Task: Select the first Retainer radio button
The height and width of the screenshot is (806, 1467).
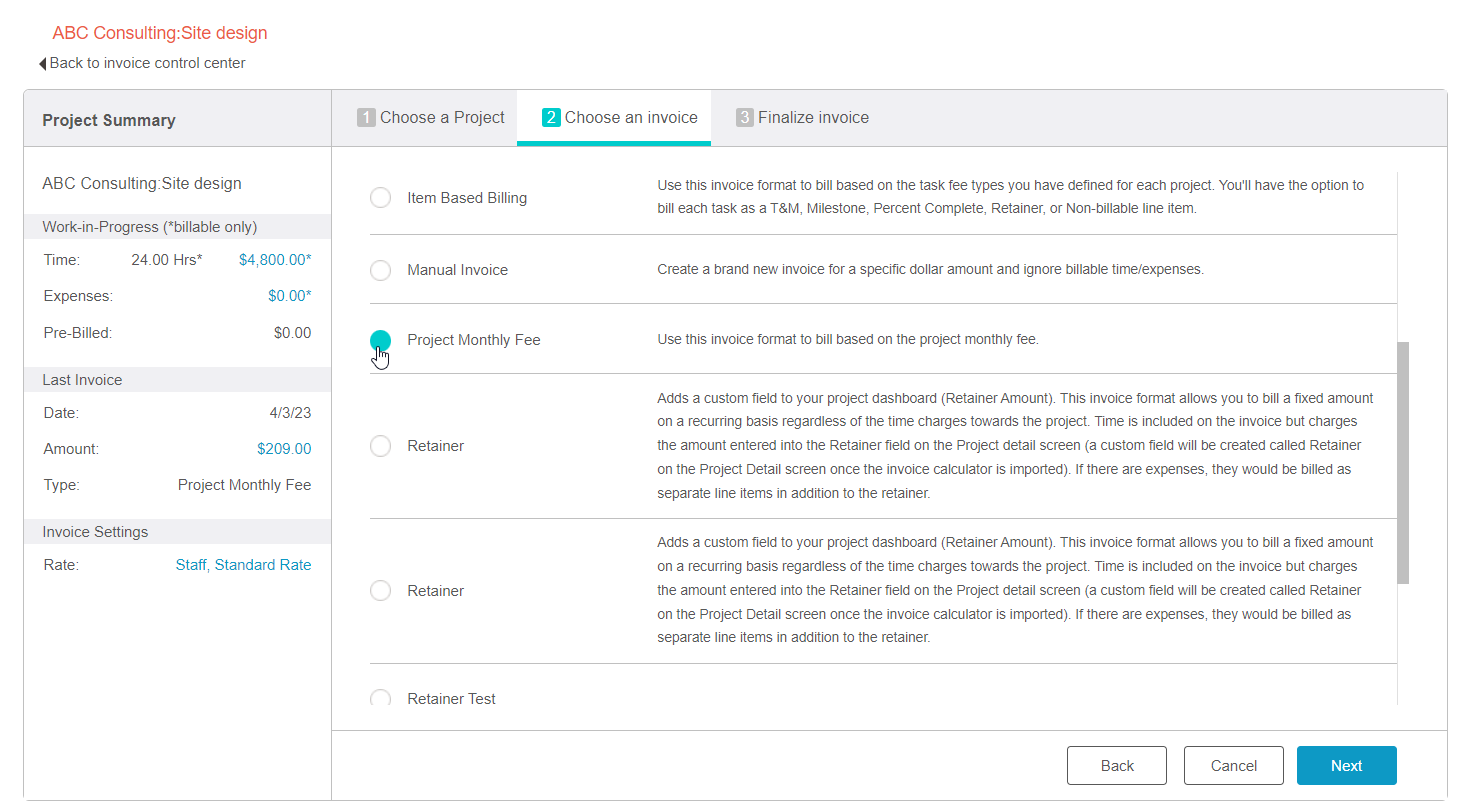Action: [380, 446]
